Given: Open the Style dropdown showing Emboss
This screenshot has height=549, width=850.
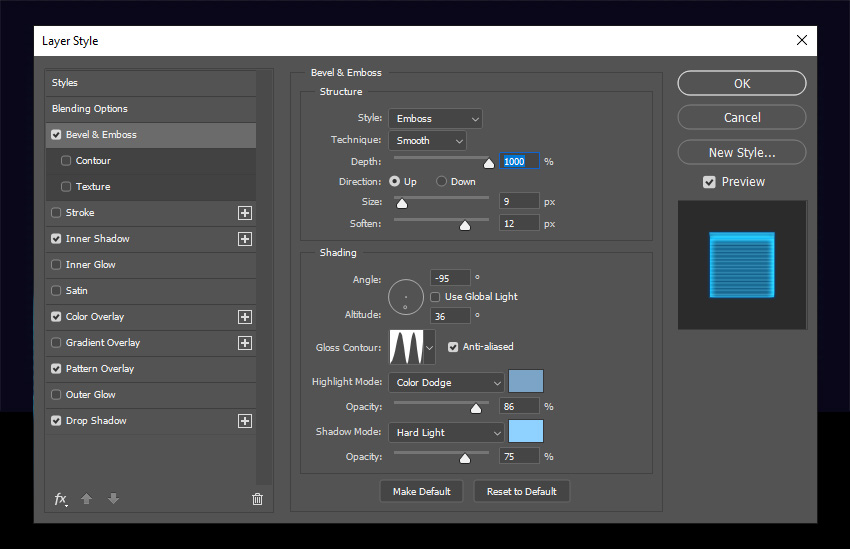Looking at the screenshot, I should (x=435, y=119).
